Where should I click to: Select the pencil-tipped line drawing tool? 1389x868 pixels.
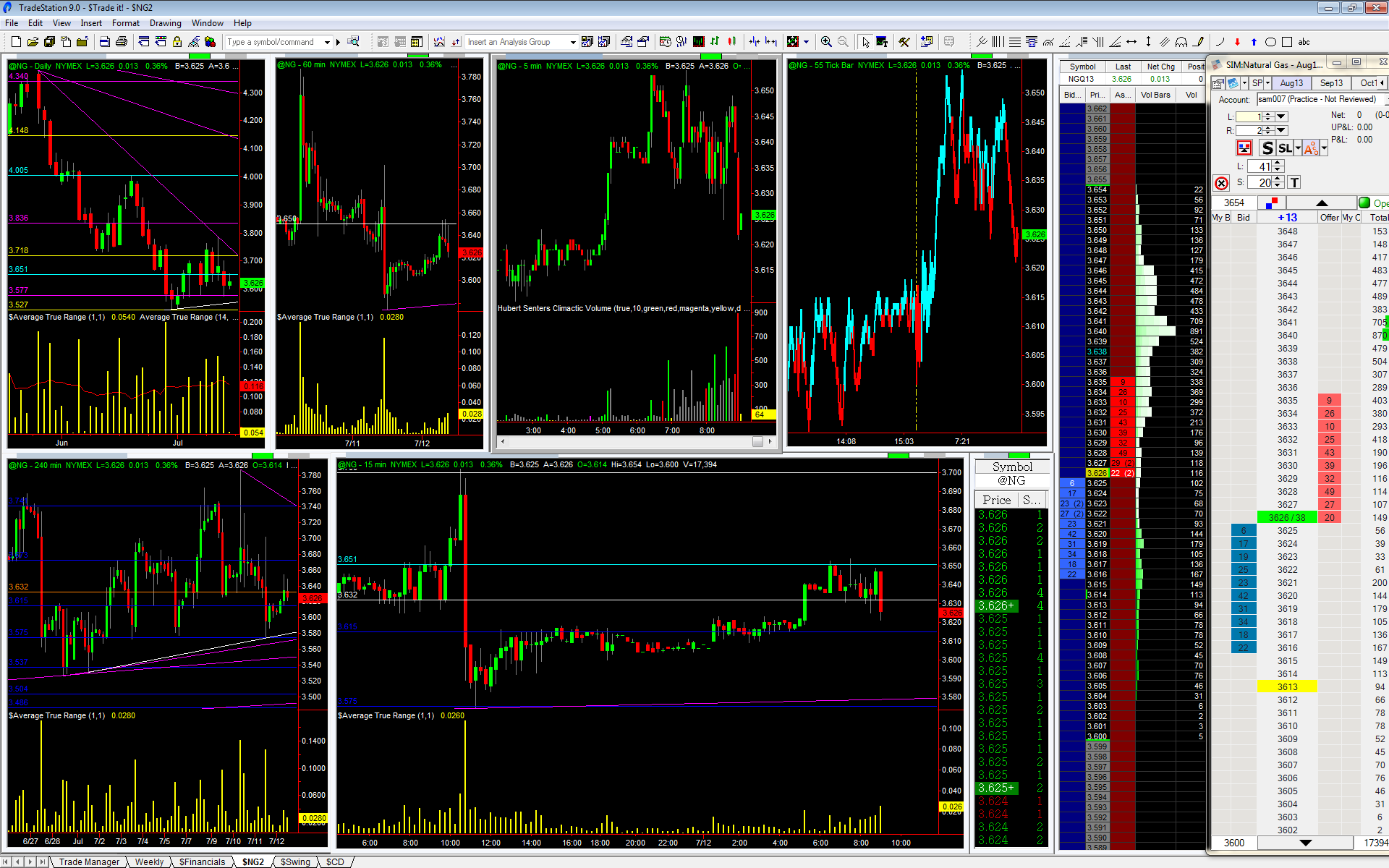1198,42
